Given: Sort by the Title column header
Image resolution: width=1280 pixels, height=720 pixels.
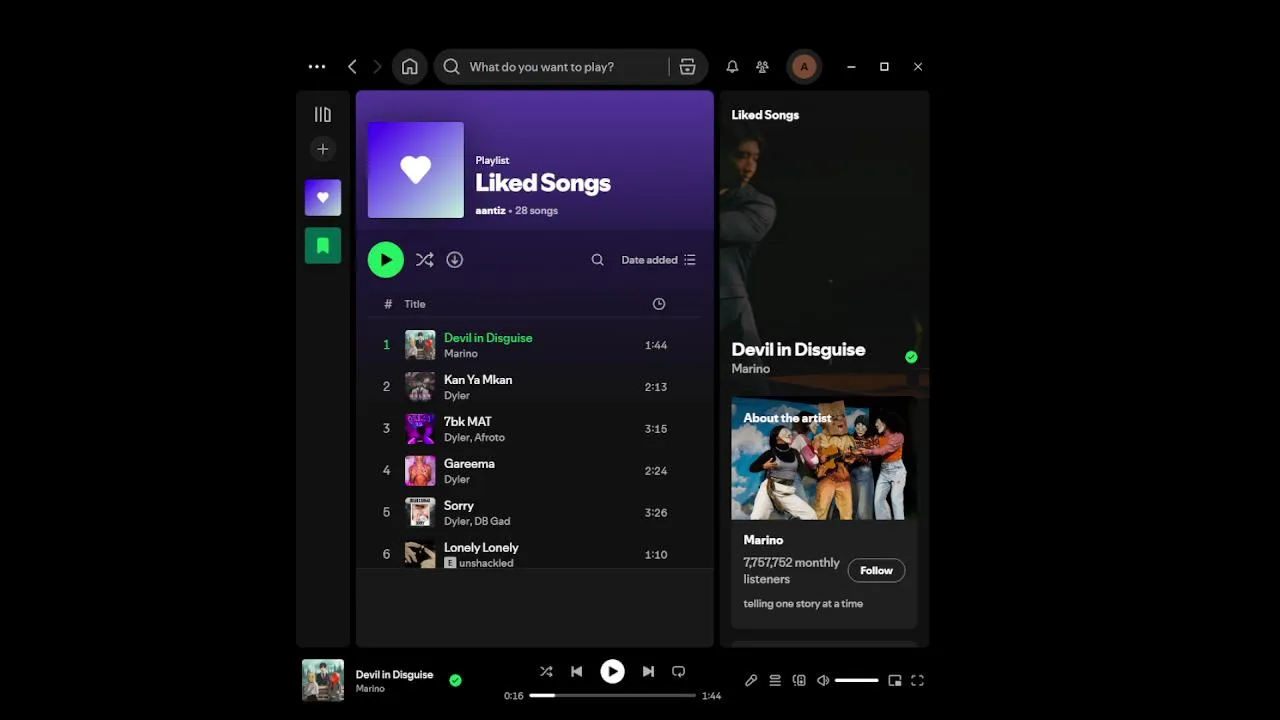Looking at the screenshot, I should pos(415,304).
